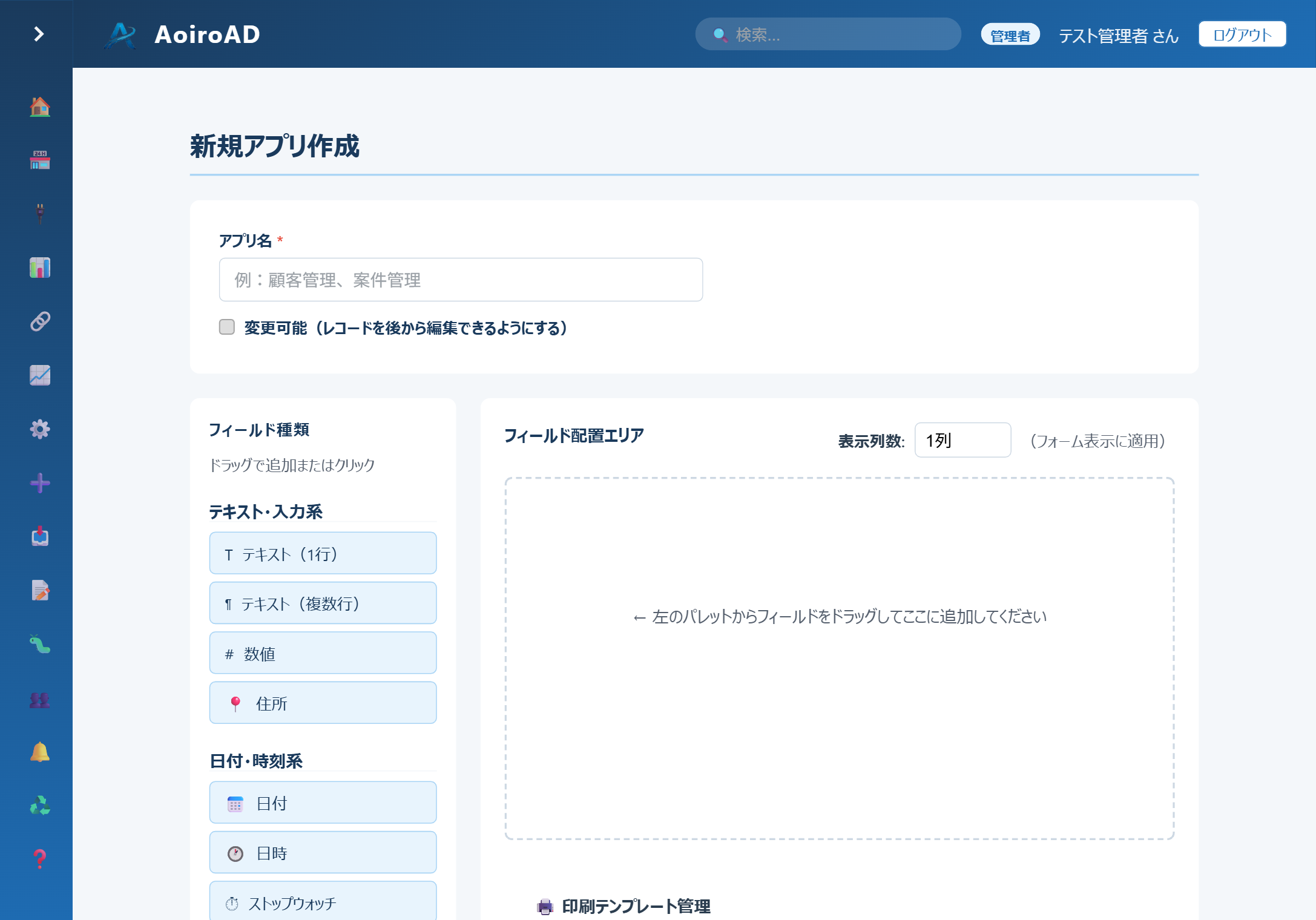This screenshot has height=920, width=1316.
Task: Open the inbox download icon in sidebar
Action: click(40, 536)
